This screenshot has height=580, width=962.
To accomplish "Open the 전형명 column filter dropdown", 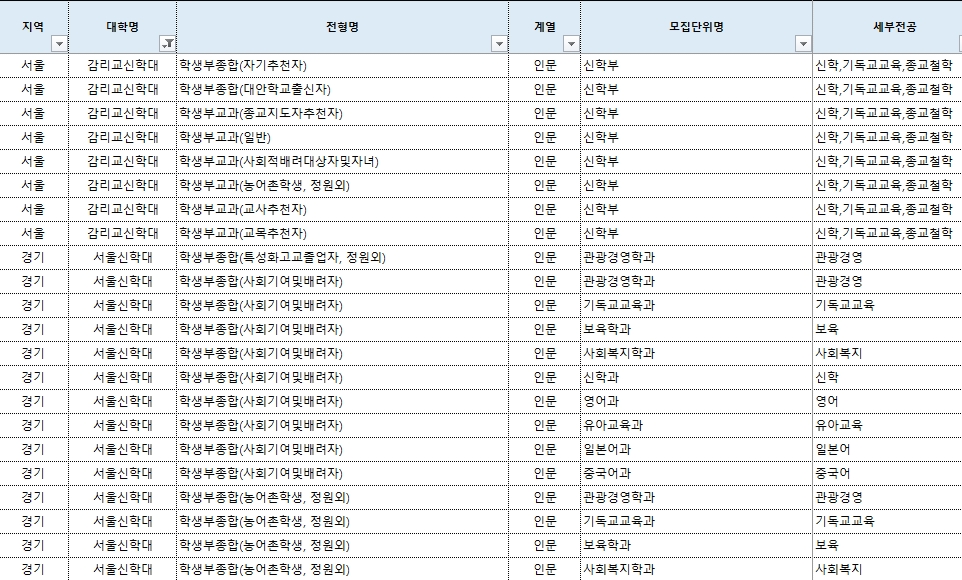I will point(499,44).
